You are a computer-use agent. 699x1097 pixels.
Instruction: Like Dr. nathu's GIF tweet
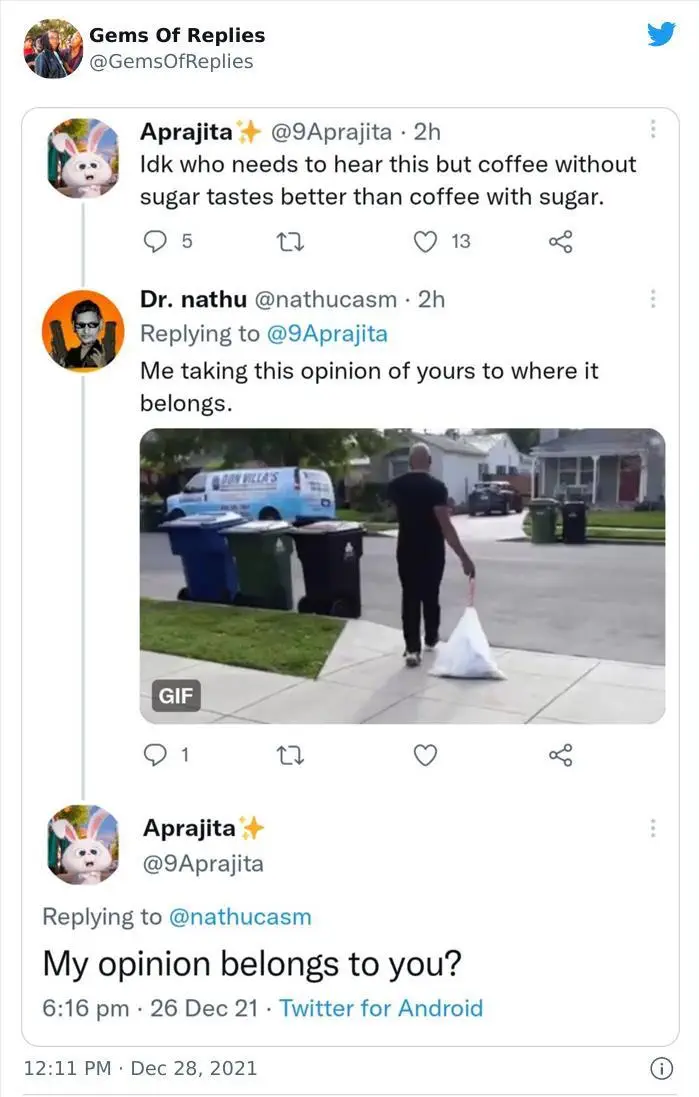coord(425,756)
